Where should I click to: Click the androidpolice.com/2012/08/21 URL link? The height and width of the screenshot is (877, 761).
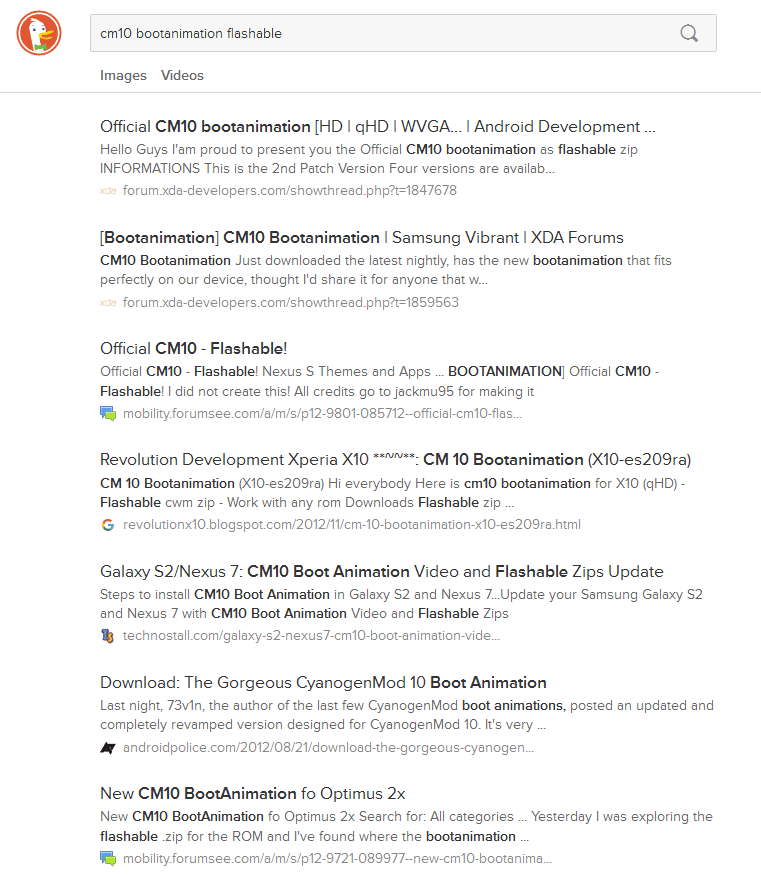click(x=328, y=748)
